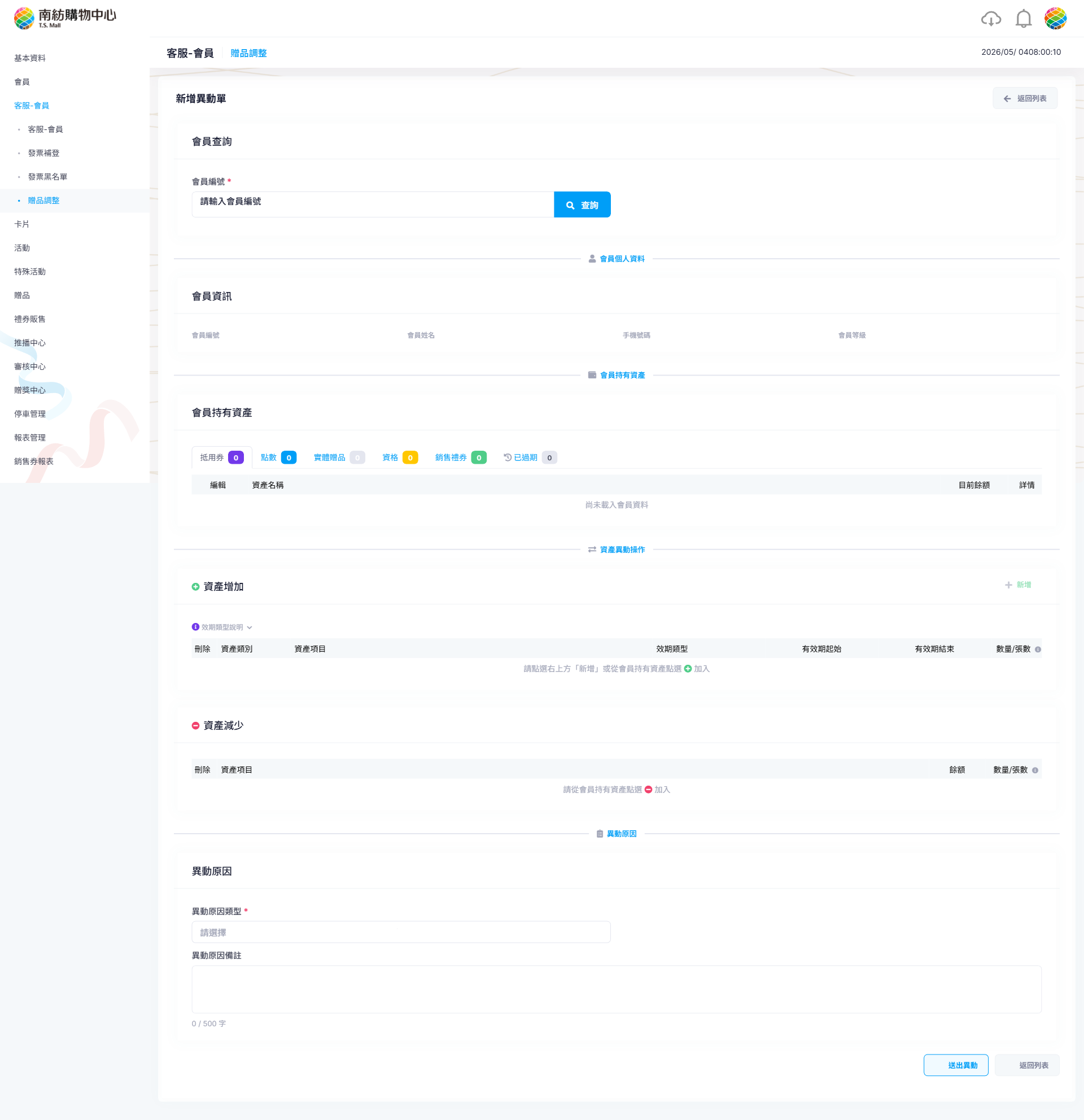Open 發票補登 in the sidebar
Image resolution: width=1084 pixels, height=1120 pixels.
click(43, 153)
